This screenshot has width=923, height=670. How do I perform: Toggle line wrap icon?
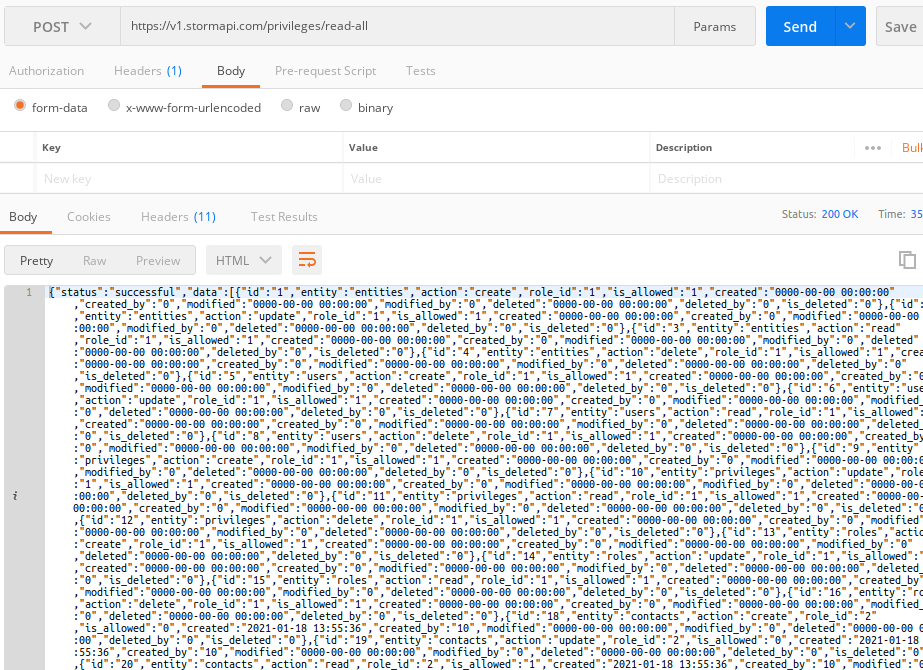pos(307,260)
